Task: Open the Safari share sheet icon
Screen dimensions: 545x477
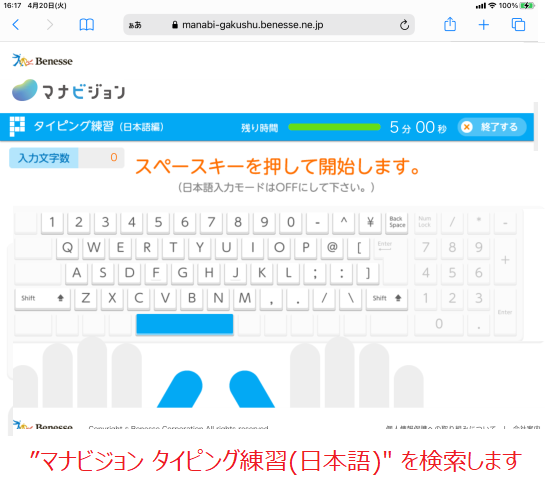Action: (x=450, y=24)
